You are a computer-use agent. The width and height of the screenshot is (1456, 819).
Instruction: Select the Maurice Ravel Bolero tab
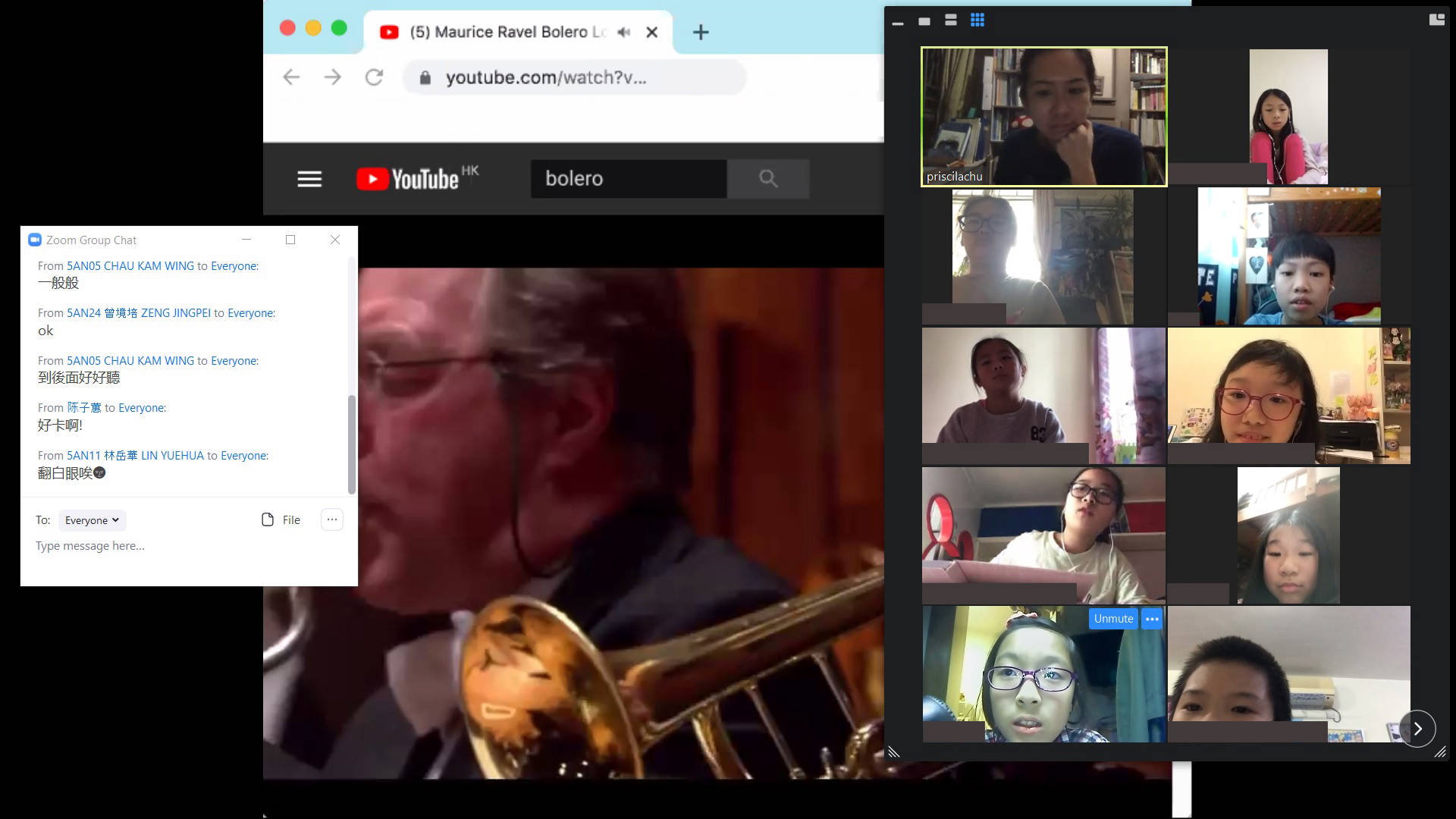click(518, 33)
